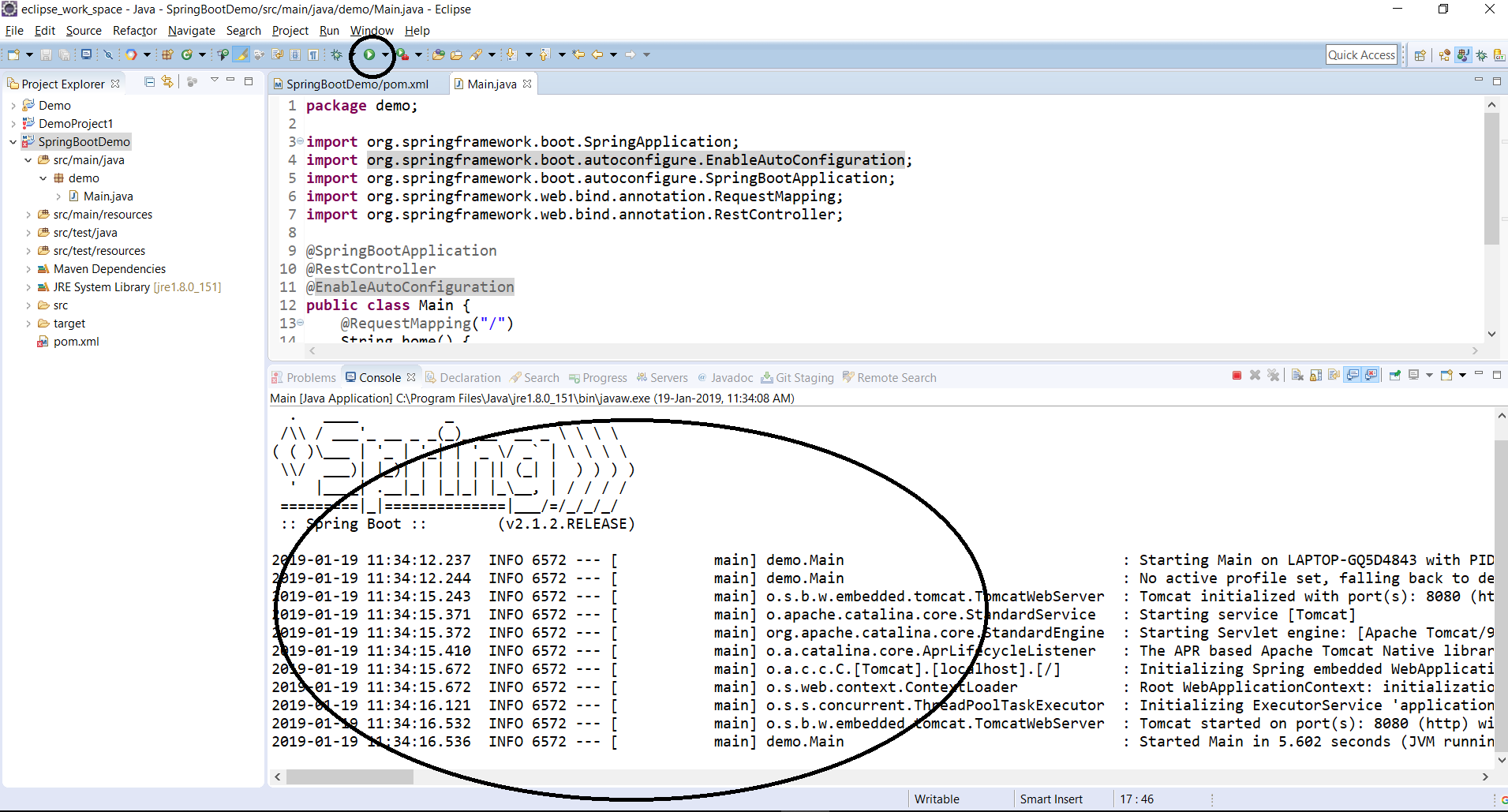Click the Debug bug icon
Image resolution: width=1508 pixels, height=812 pixels.
coord(337,54)
